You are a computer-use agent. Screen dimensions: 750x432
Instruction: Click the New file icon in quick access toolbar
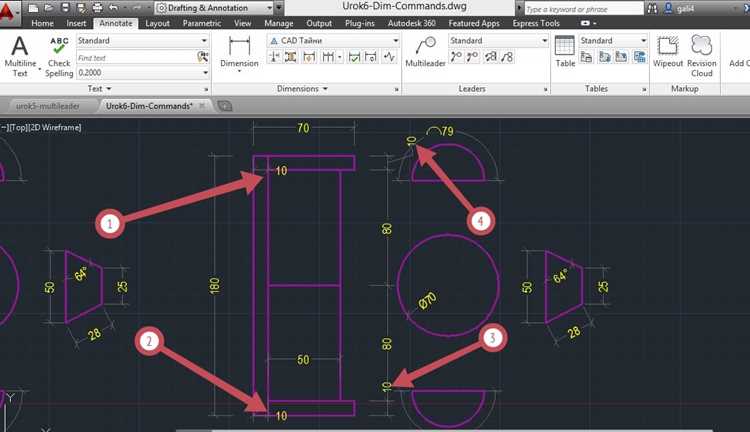coord(33,8)
